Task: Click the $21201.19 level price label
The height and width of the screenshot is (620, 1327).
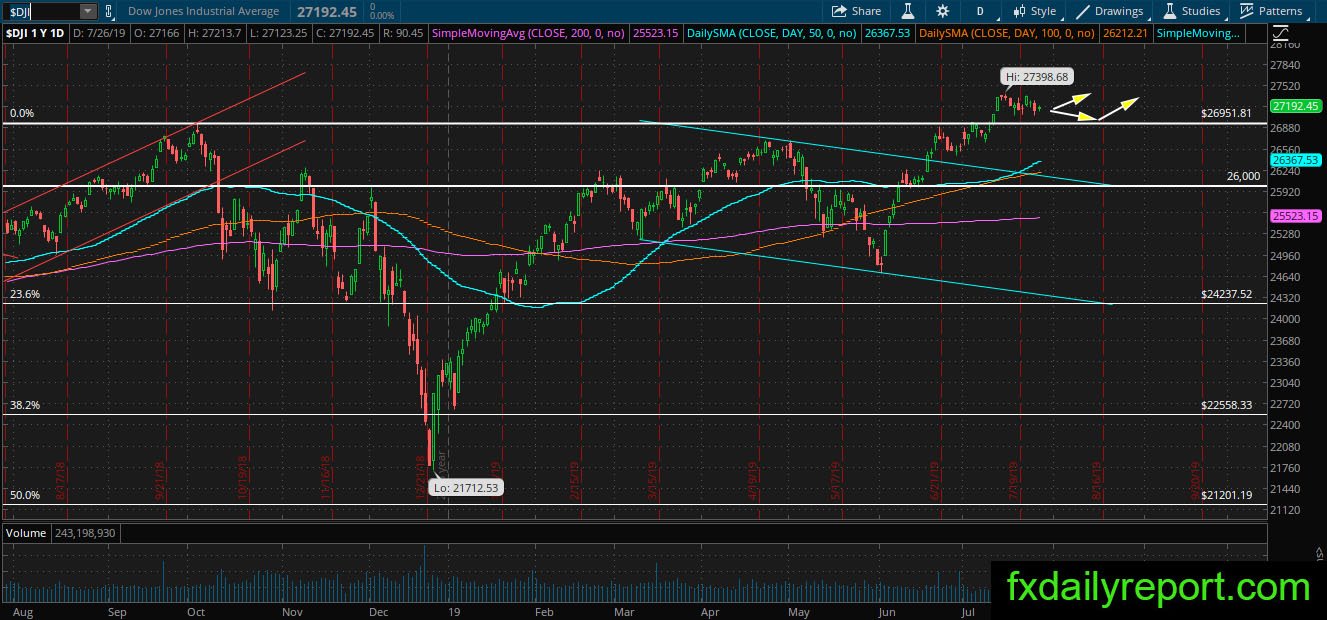Action: (x=1226, y=495)
